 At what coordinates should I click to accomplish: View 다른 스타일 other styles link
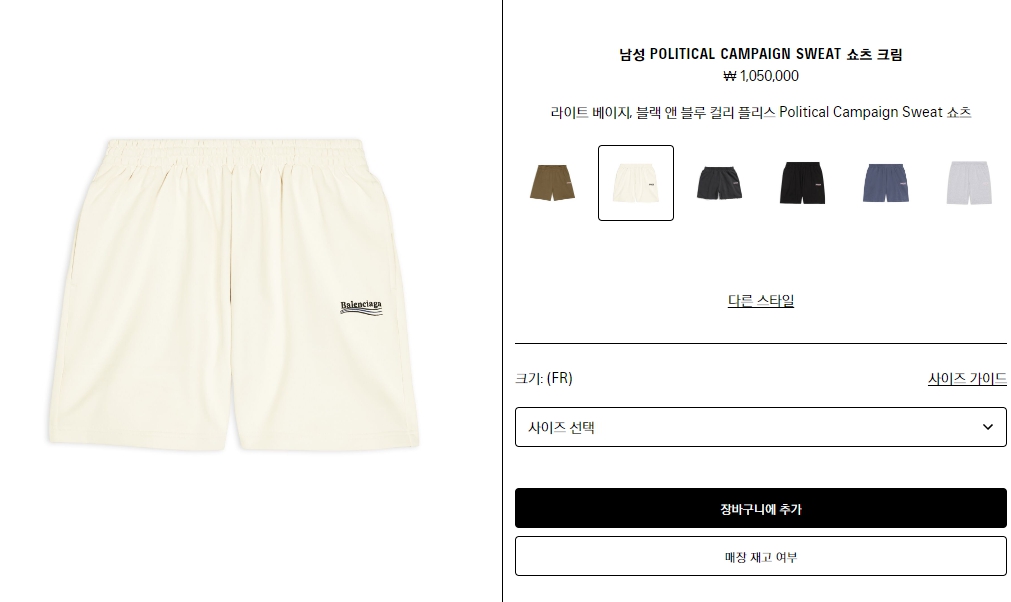(761, 300)
